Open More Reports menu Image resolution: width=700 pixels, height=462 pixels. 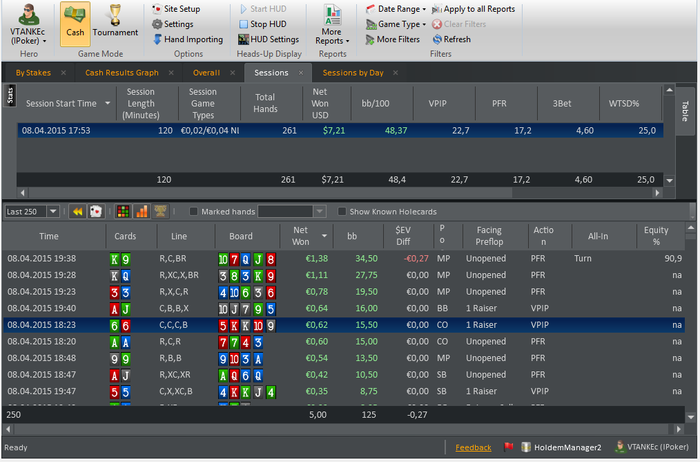pyautogui.click(x=332, y=24)
